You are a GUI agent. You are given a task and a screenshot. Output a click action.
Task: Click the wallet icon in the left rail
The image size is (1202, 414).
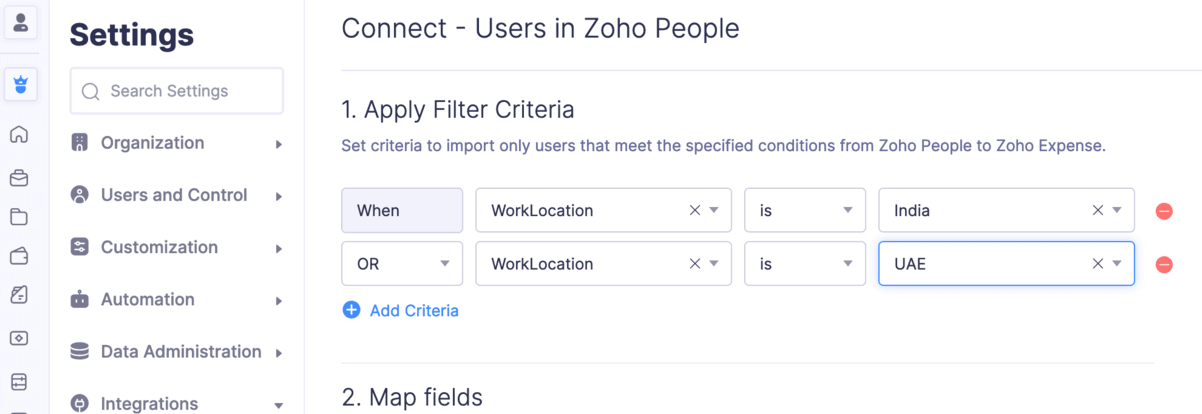(18, 256)
